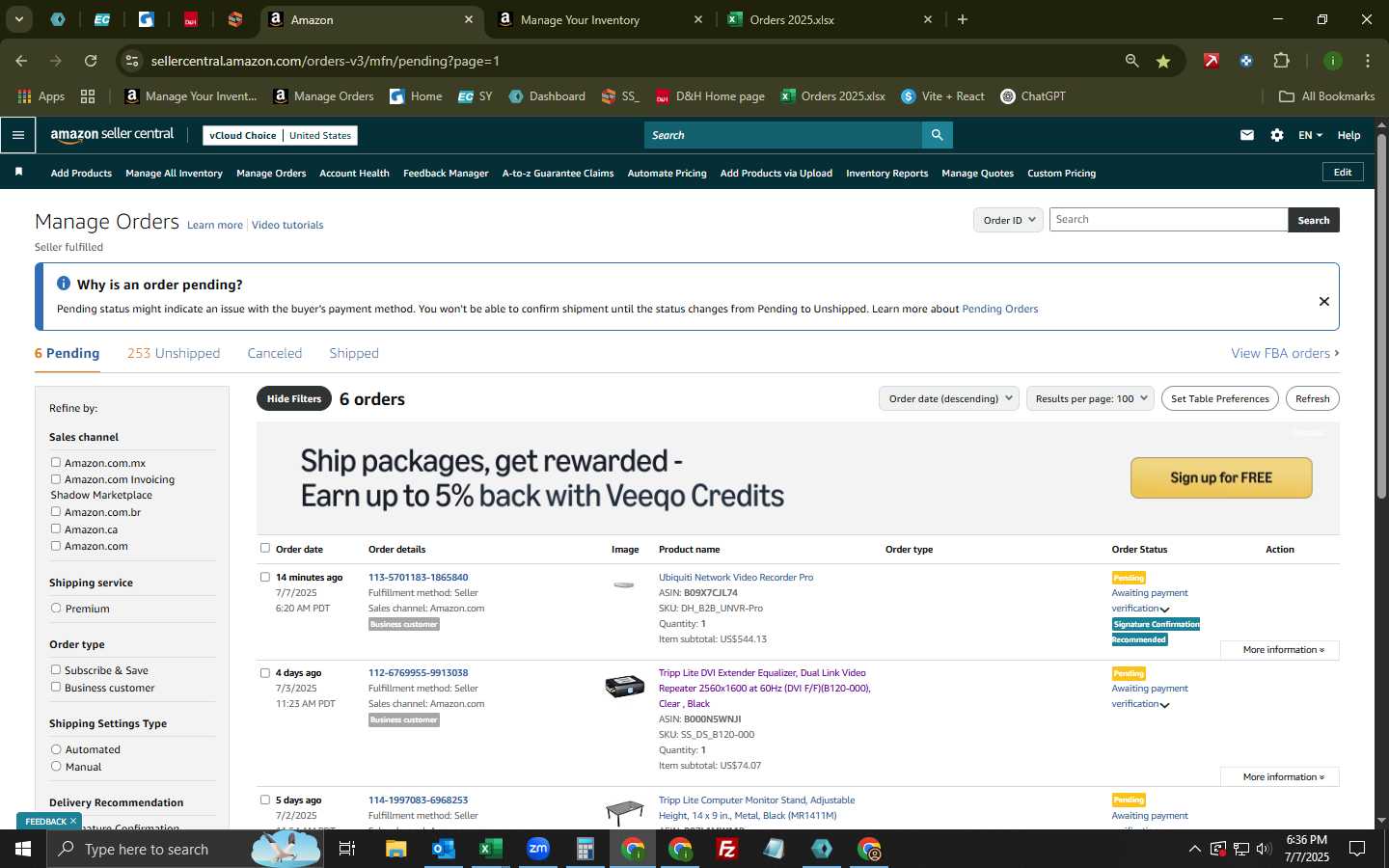Viewport: 1389px width, 868px height.
Task: Bookmark this page with the star icon
Action: coord(1163,61)
